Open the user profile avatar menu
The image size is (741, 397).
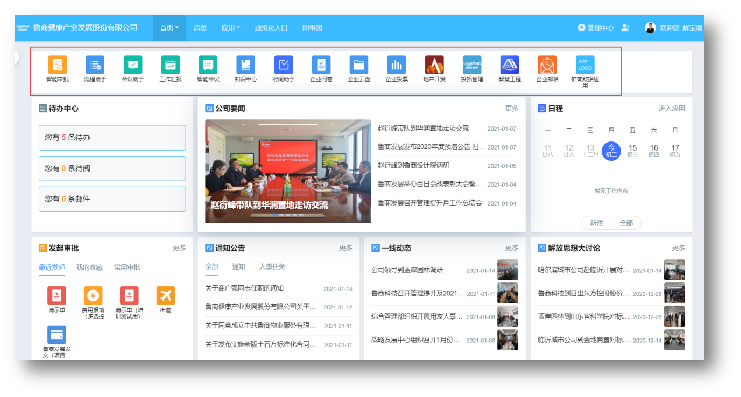[x=650, y=28]
